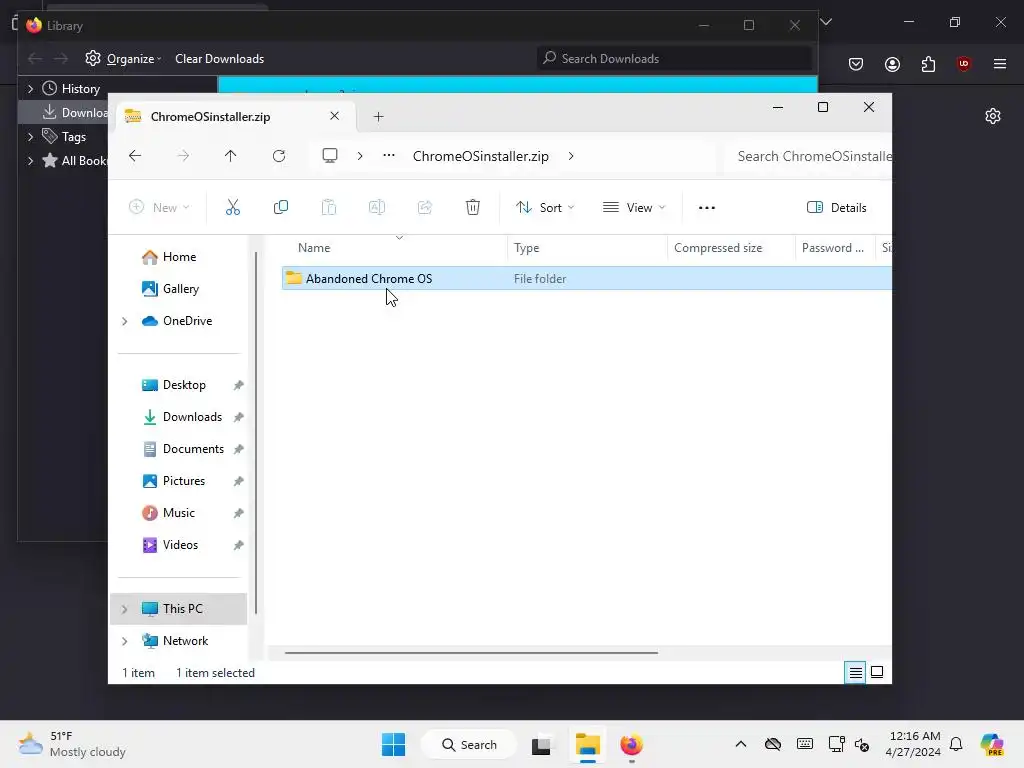Expand Network tree node
The height and width of the screenshot is (768, 1024).
[x=125, y=641]
